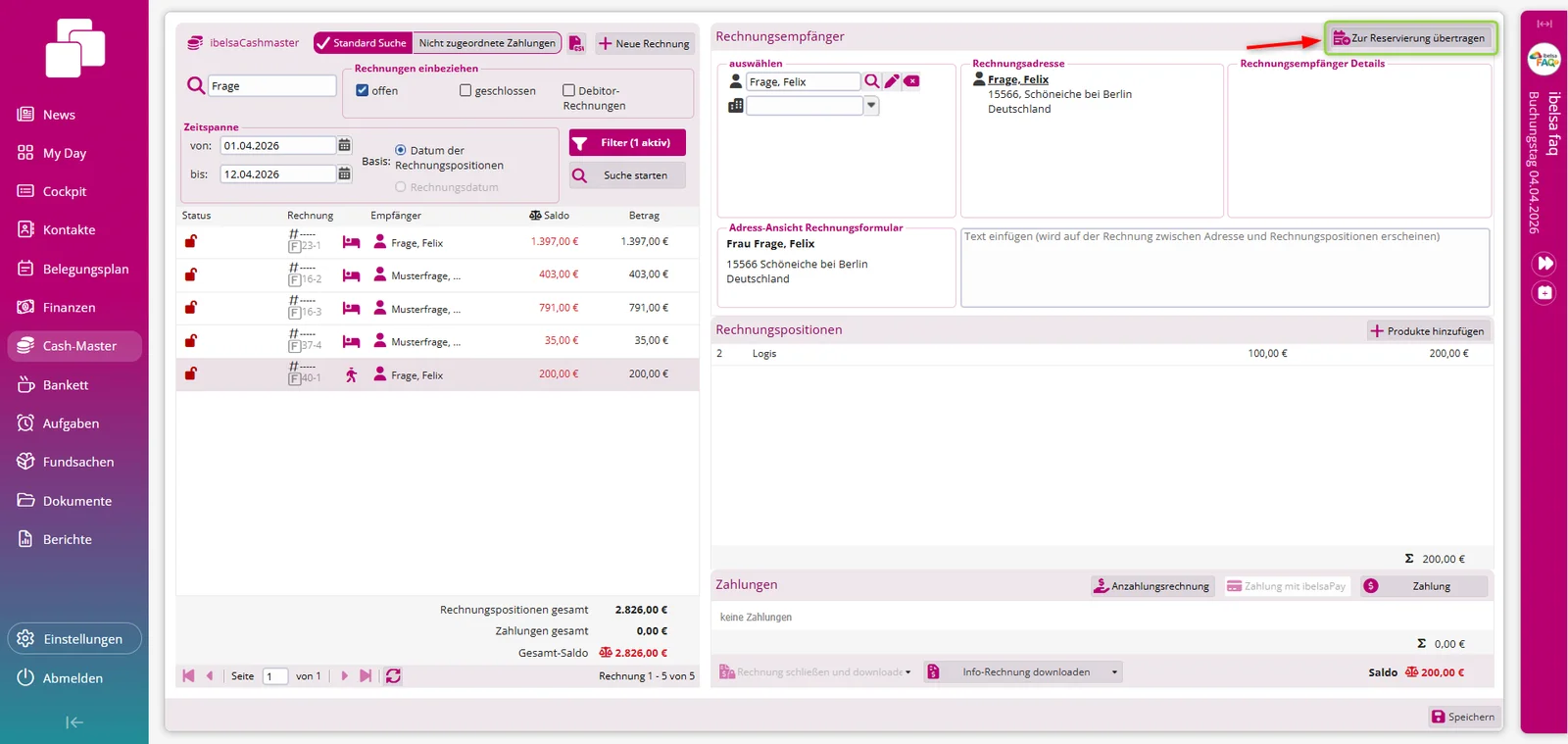Click the Filter (1 aktiv) button
This screenshot has height=744, width=1568.
click(x=627, y=143)
